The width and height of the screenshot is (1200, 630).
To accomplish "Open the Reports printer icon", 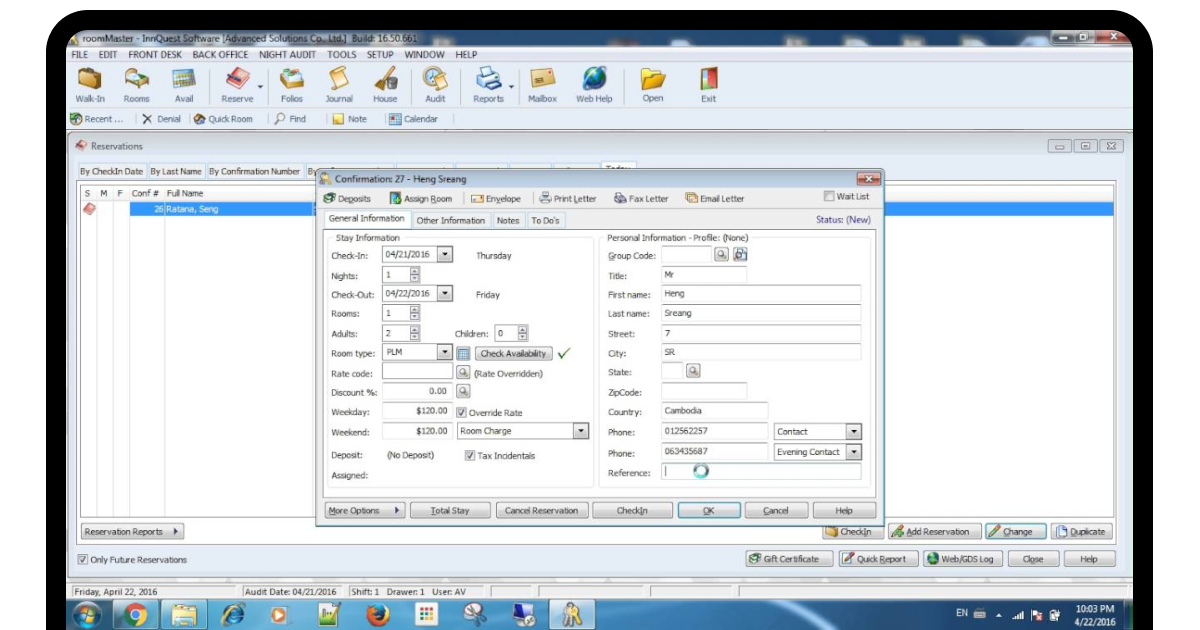I will coord(489,85).
